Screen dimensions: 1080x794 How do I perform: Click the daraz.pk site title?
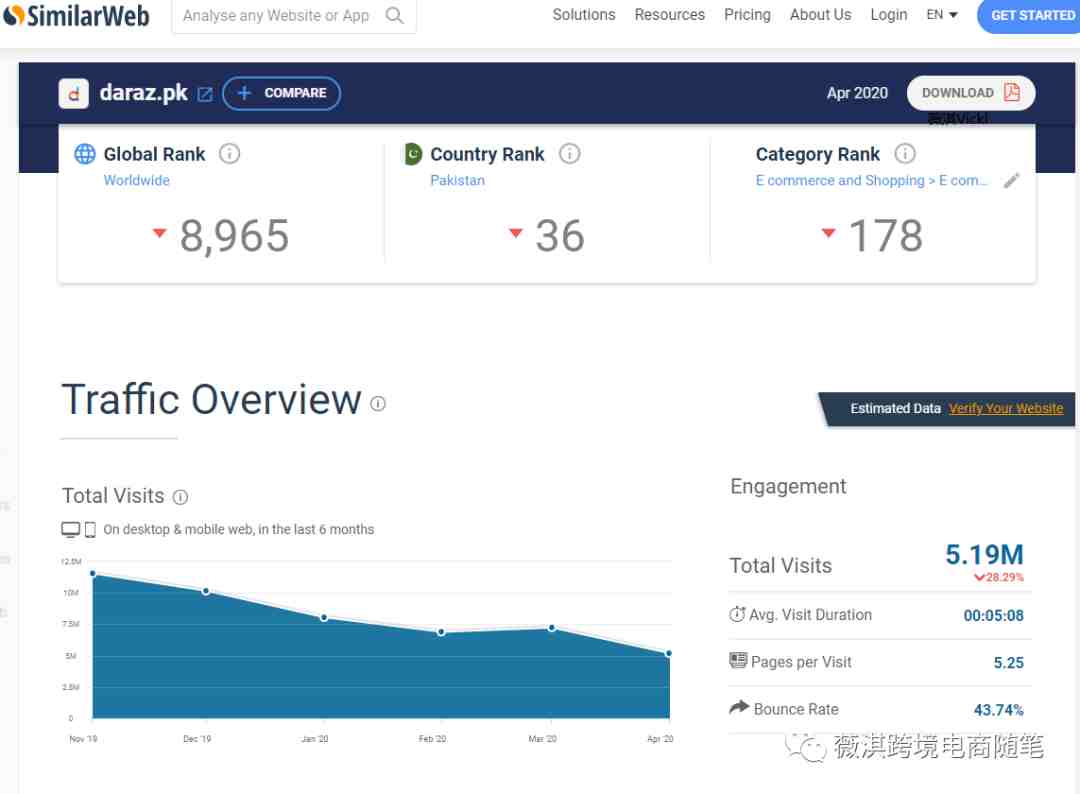coord(143,92)
